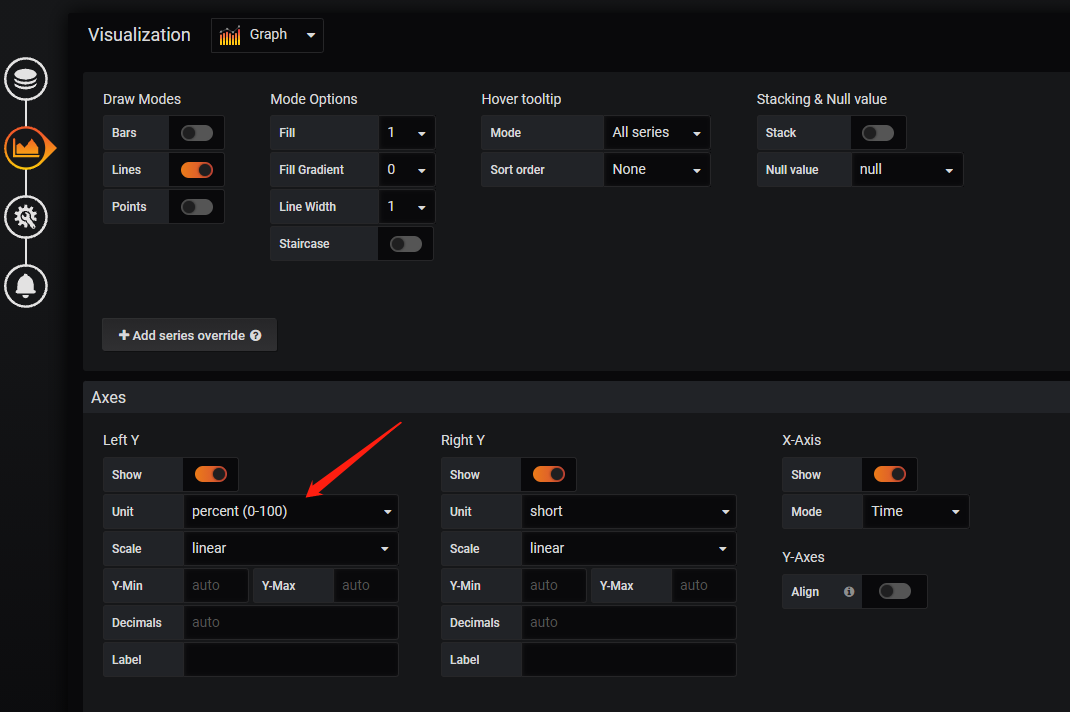Screen dimensions: 1070x712
Task: Disable the Lines draw mode toggle
Action: [x=197, y=170]
